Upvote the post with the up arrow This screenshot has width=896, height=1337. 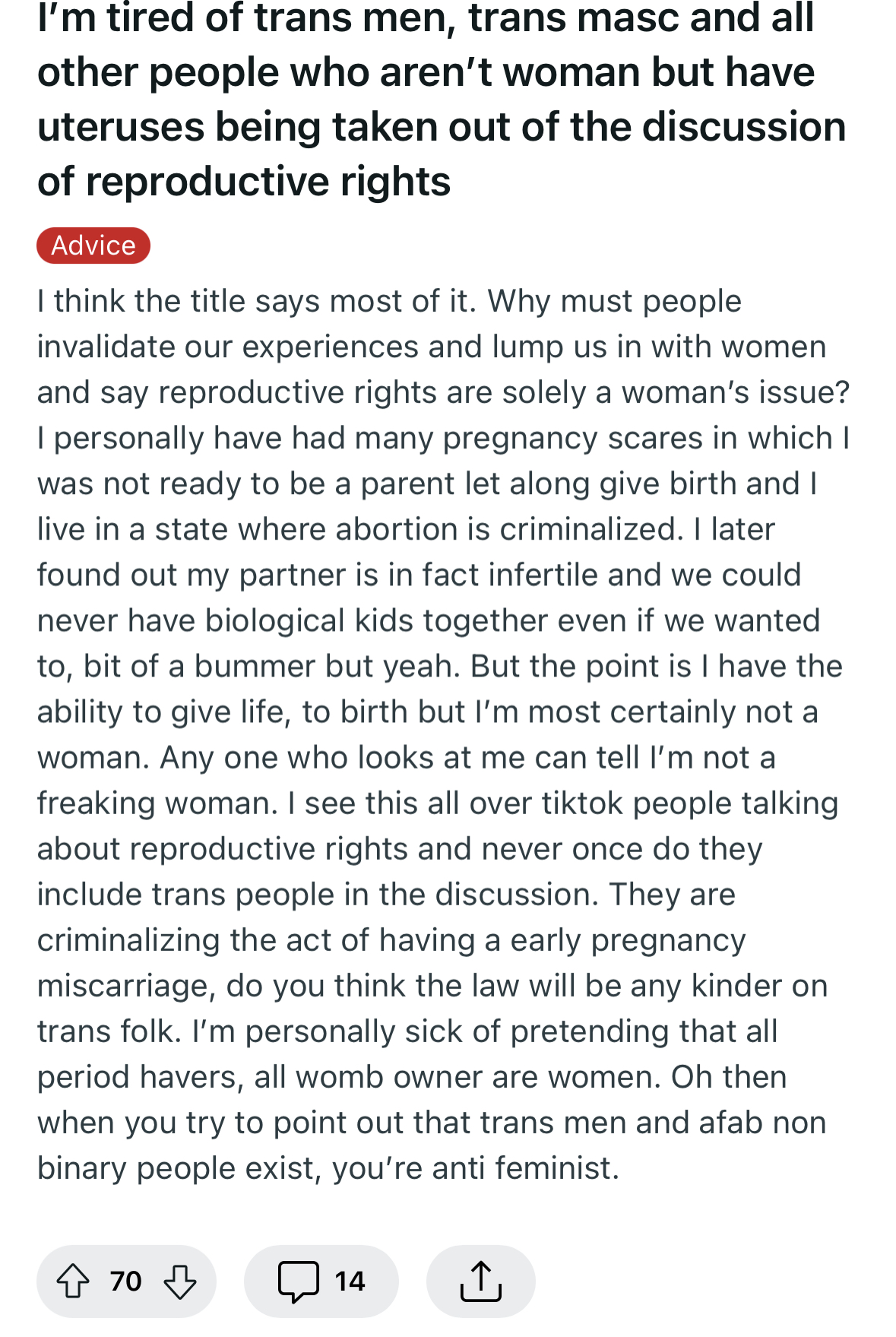tap(73, 1281)
